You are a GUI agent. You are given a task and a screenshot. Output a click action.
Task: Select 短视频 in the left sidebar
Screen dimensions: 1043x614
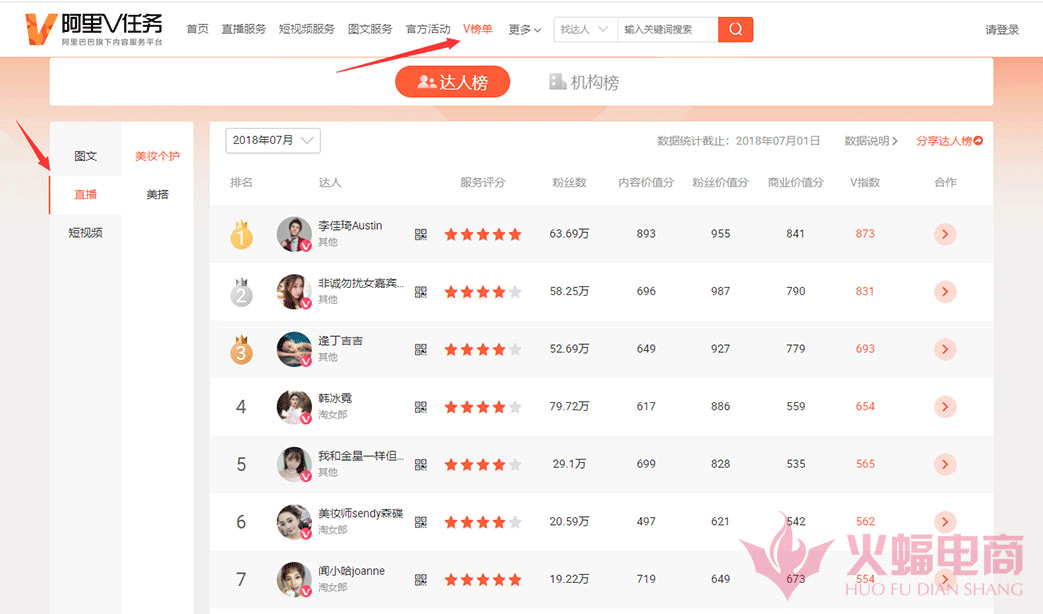[86, 233]
